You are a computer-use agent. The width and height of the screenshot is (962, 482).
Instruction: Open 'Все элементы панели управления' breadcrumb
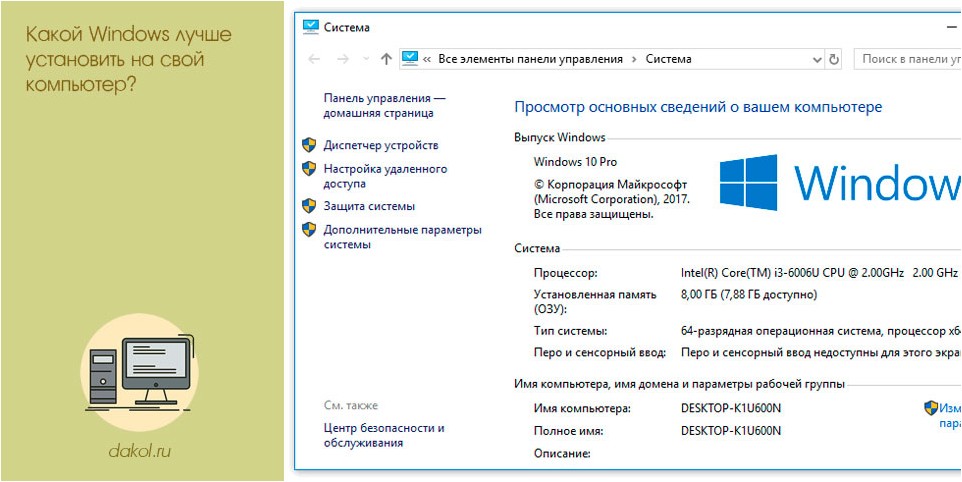pyautogui.click(x=531, y=59)
